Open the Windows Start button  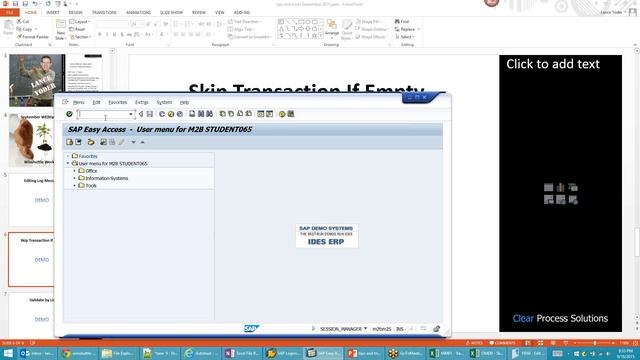click(x=8, y=353)
